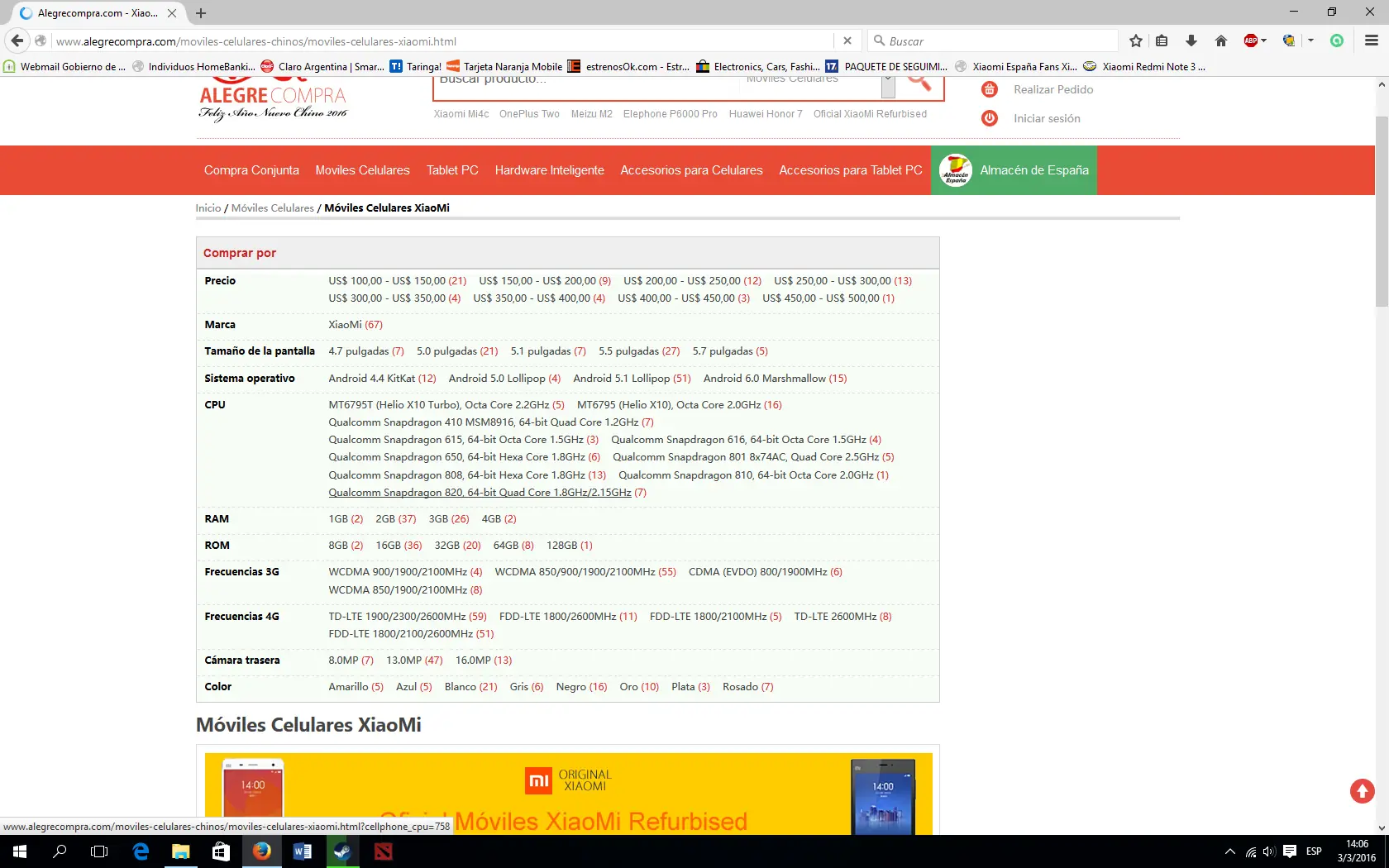Open File Explorer from the taskbar

point(180,851)
